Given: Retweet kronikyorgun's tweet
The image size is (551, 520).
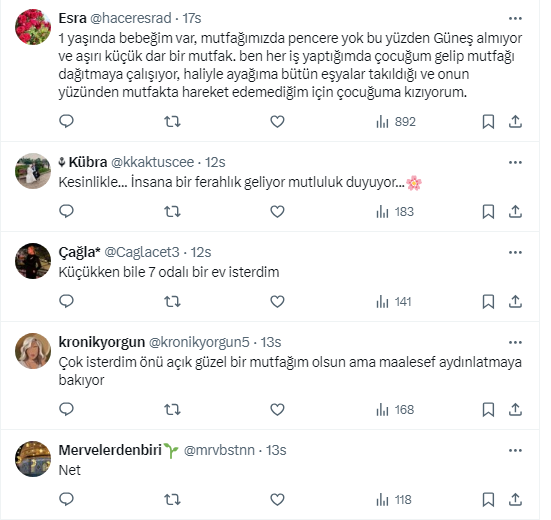Looking at the screenshot, I should coord(172,410).
